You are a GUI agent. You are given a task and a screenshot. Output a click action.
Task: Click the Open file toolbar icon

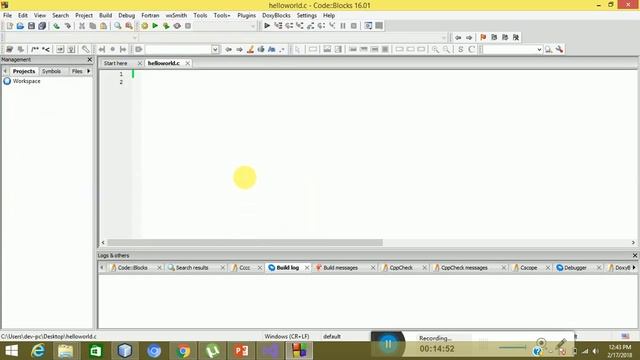pos(20,26)
